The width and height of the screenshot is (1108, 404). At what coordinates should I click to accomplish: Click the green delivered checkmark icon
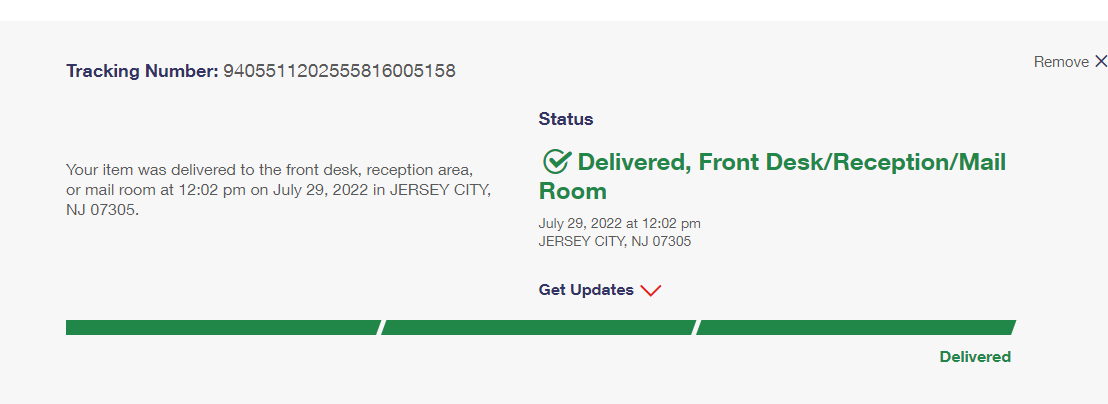[555, 161]
